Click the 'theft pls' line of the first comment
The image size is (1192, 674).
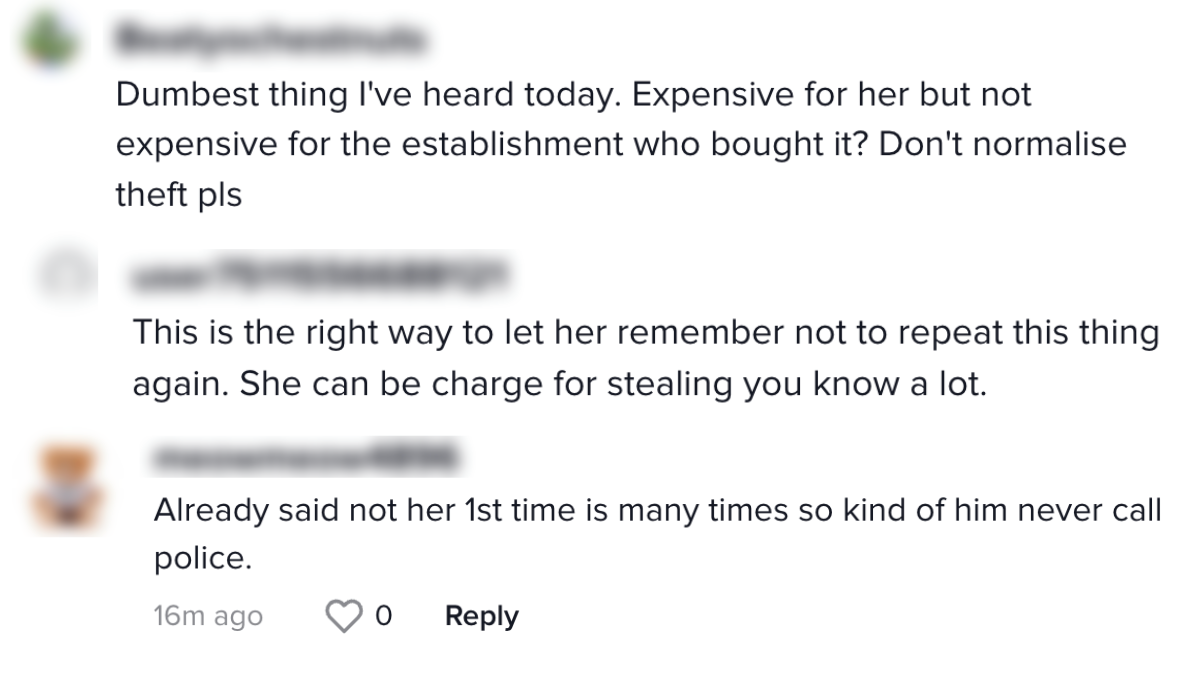(x=179, y=194)
